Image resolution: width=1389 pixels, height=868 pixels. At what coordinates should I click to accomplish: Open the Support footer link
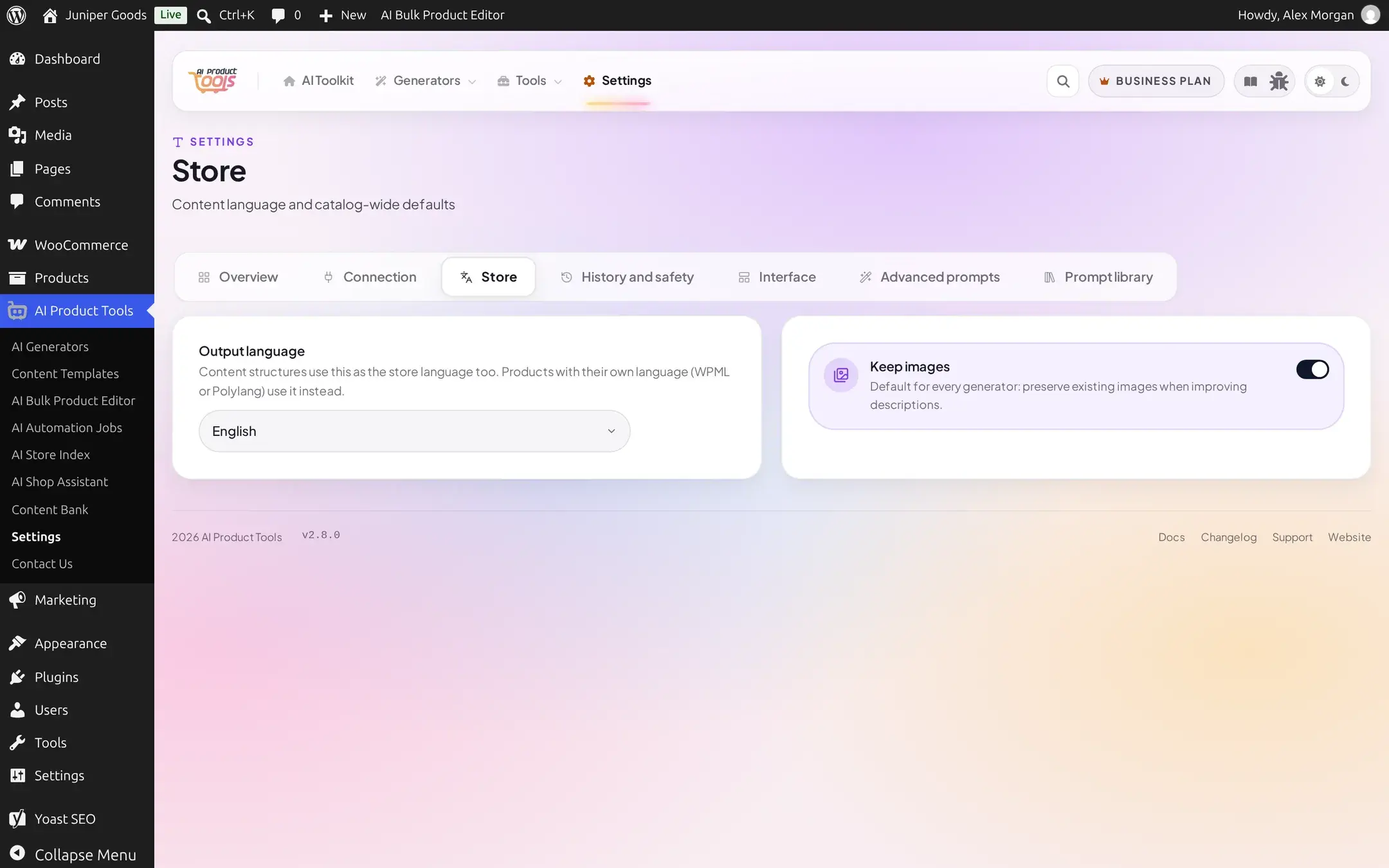point(1292,538)
